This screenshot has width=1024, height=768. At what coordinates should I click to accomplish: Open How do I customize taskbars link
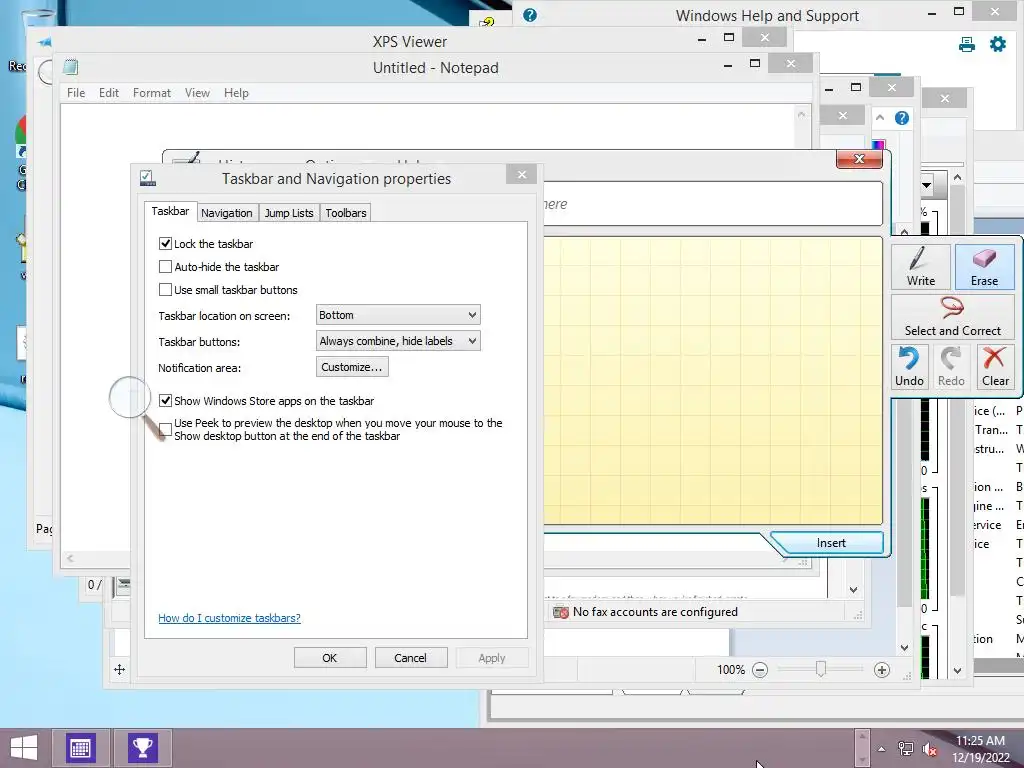tap(229, 618)
